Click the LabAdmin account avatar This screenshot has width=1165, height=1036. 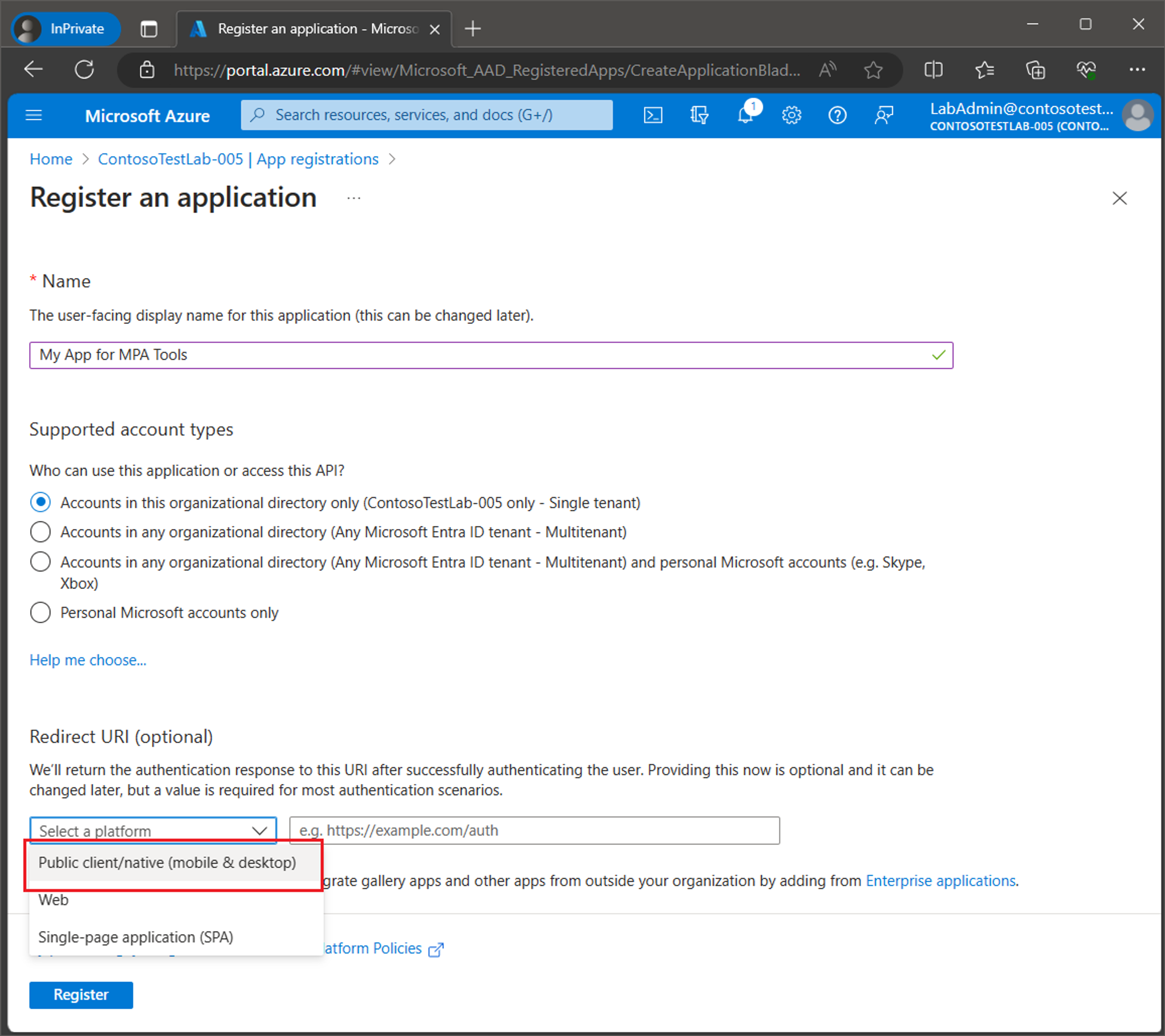(x=1138, y=116)
